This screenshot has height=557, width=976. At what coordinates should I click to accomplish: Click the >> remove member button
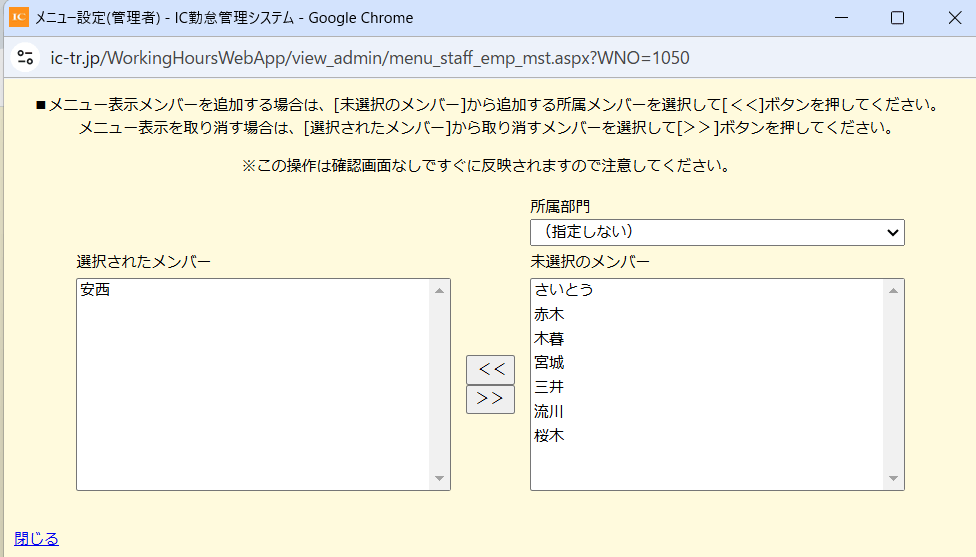pyautogui.click(x=490, y=399)
